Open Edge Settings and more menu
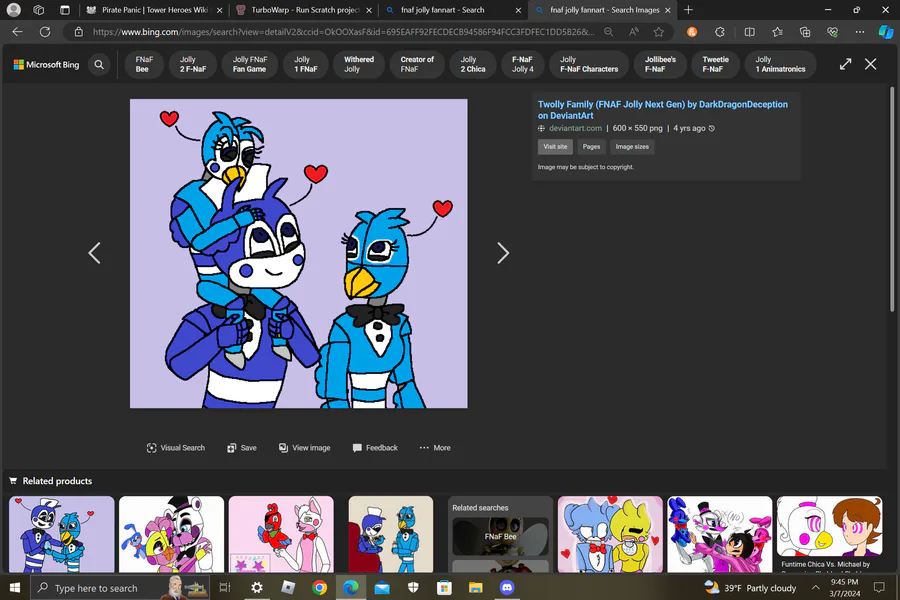The image size is (900, 600). pos(859,32)
